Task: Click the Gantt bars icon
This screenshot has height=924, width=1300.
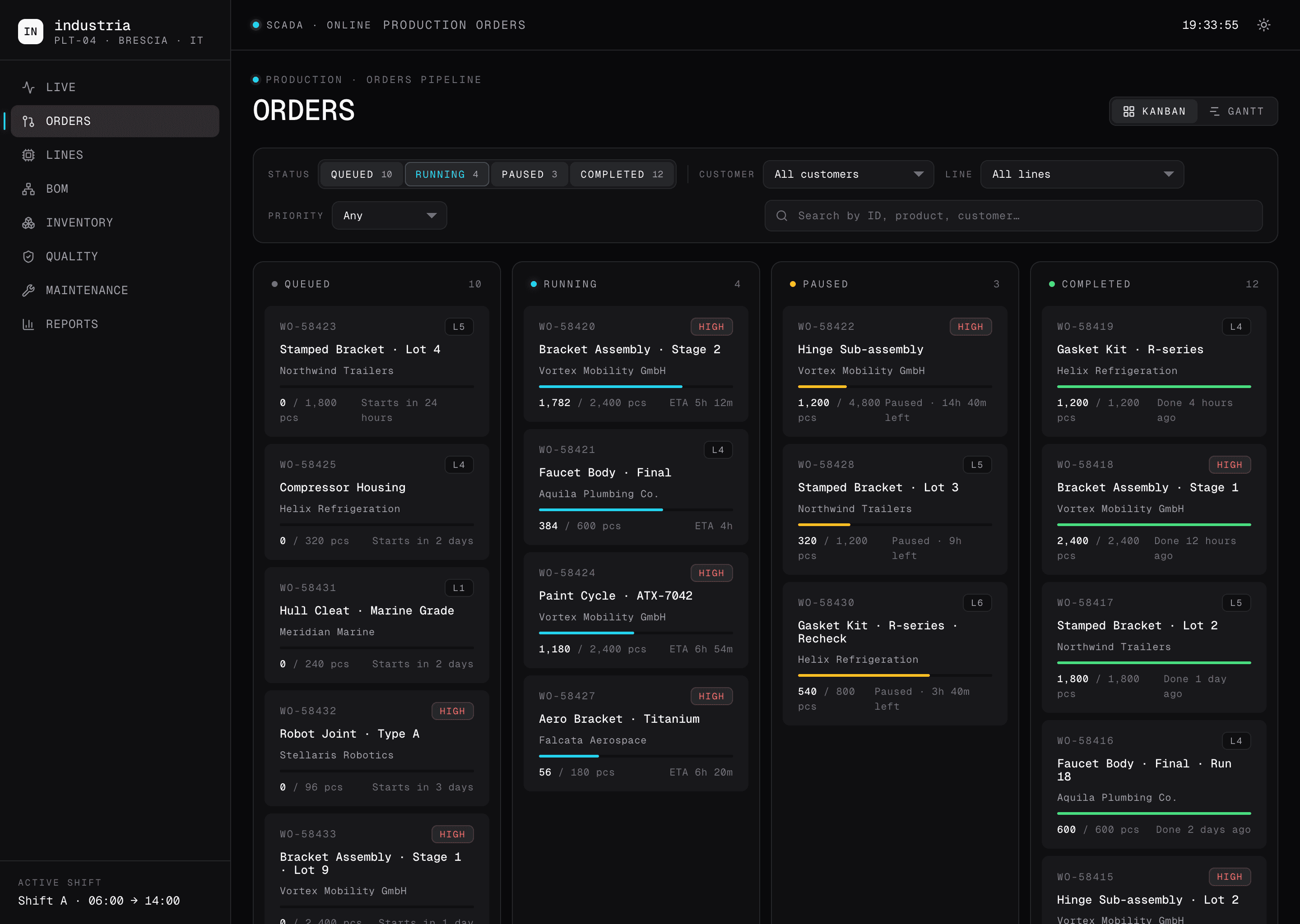Action: 1215,111
